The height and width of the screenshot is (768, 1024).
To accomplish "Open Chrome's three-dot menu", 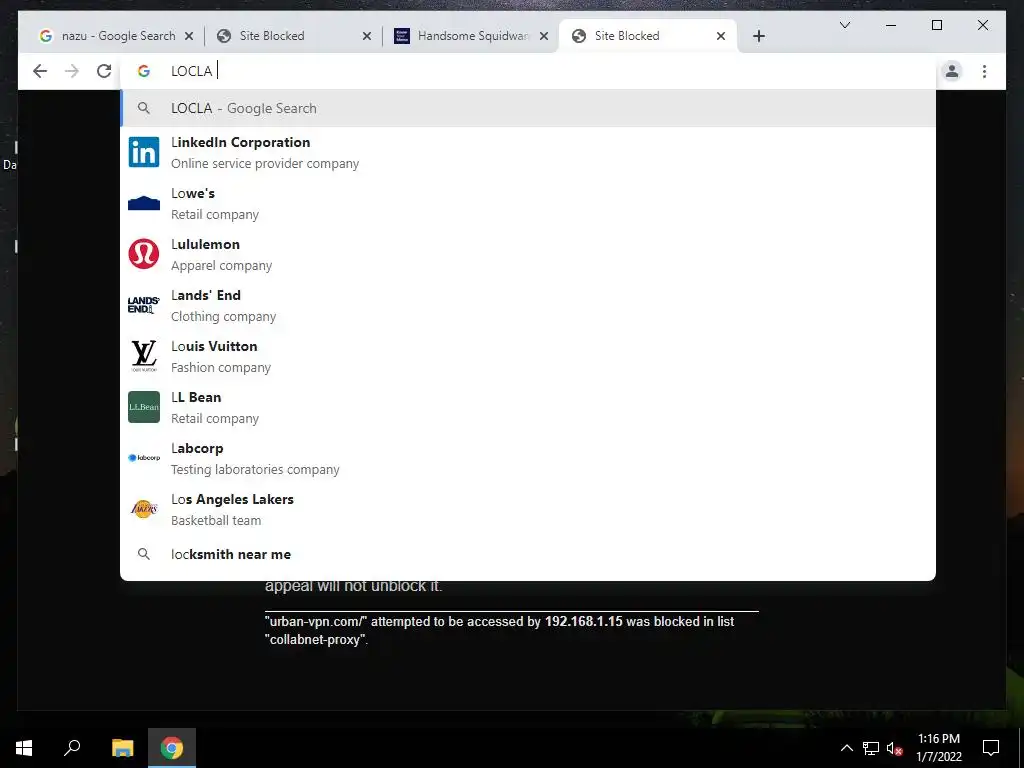I will click(x=984, y=71).
